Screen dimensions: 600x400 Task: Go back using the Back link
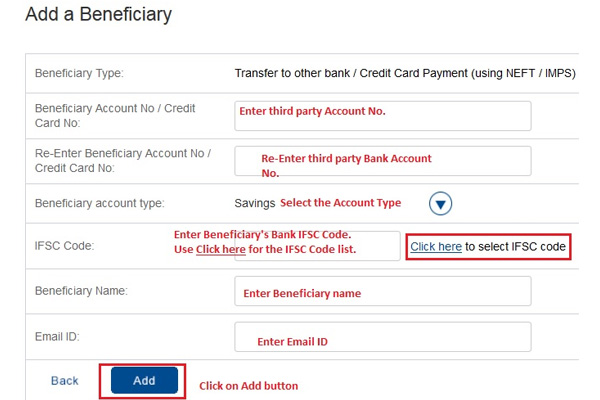pyautogui.click(x=65, y=380)
